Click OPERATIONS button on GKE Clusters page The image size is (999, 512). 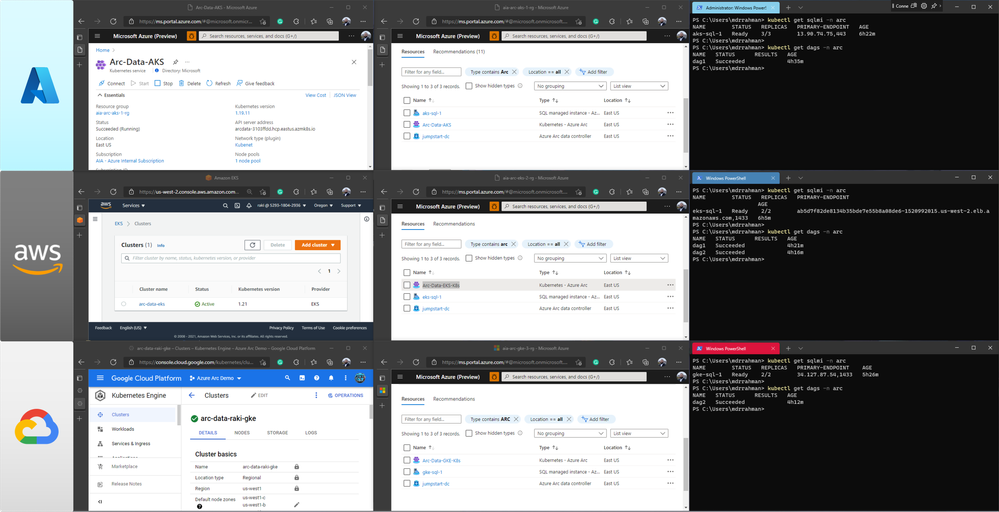345,395
